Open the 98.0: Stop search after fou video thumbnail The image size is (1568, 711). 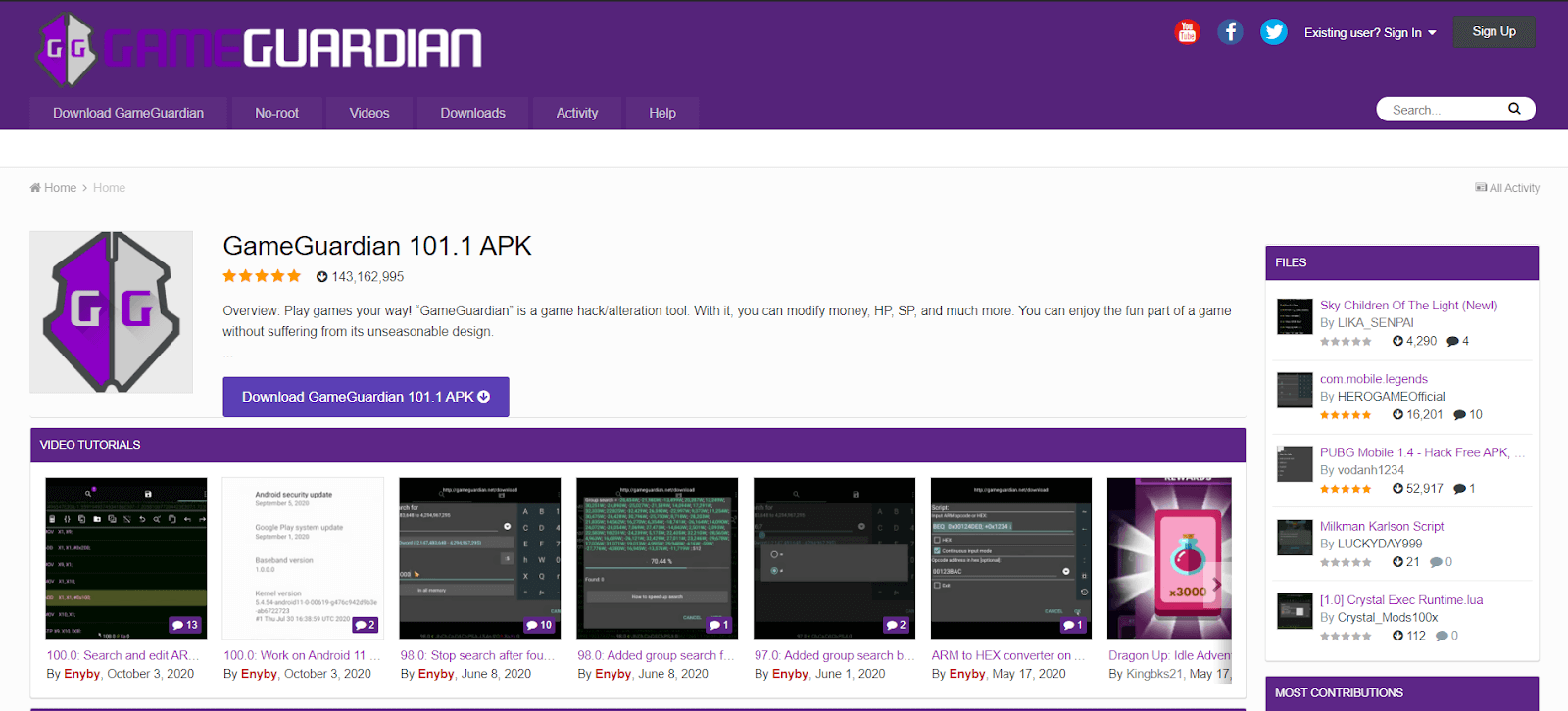pos(480,558)
